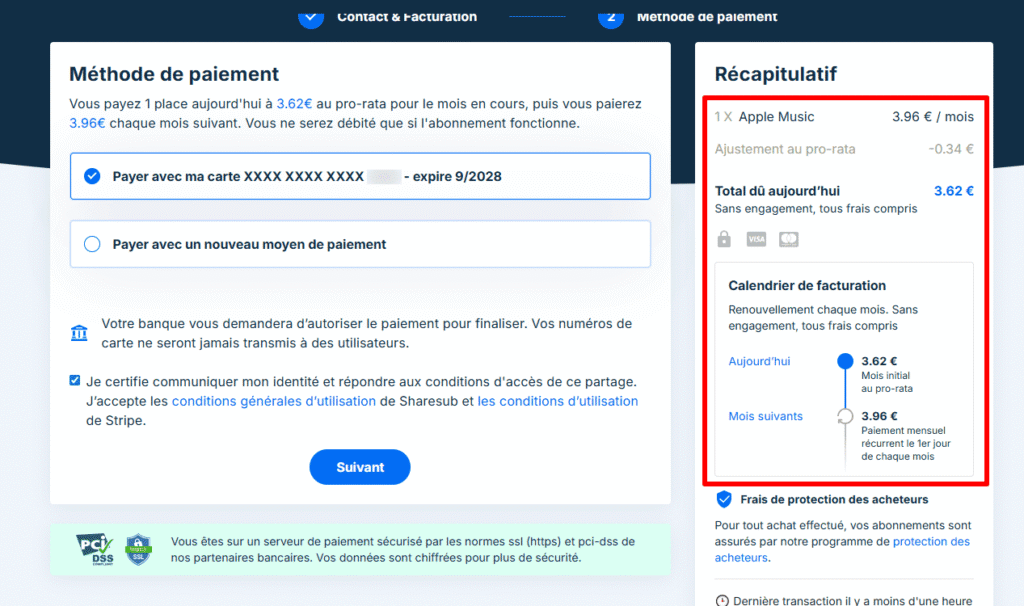The height and width of the screenshot is (606, 1024).
Task: Select the Visa card icon in the summary
Action: click(x=756, y=239)
